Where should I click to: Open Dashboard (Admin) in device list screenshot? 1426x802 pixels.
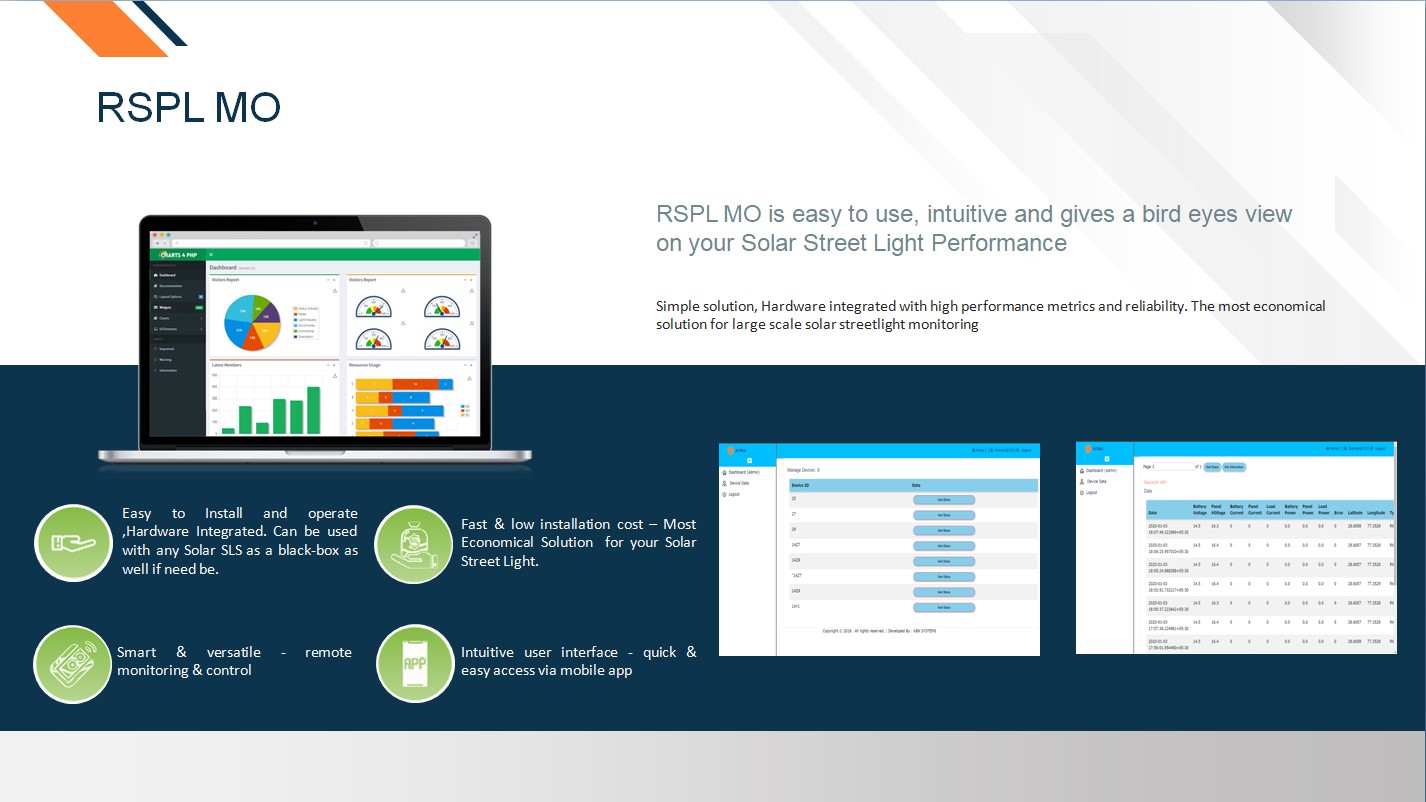(x=741, y=472)
